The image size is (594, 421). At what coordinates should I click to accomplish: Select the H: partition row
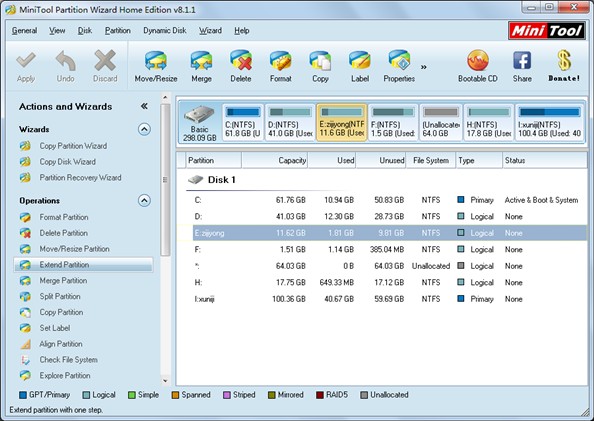point(386,282)
